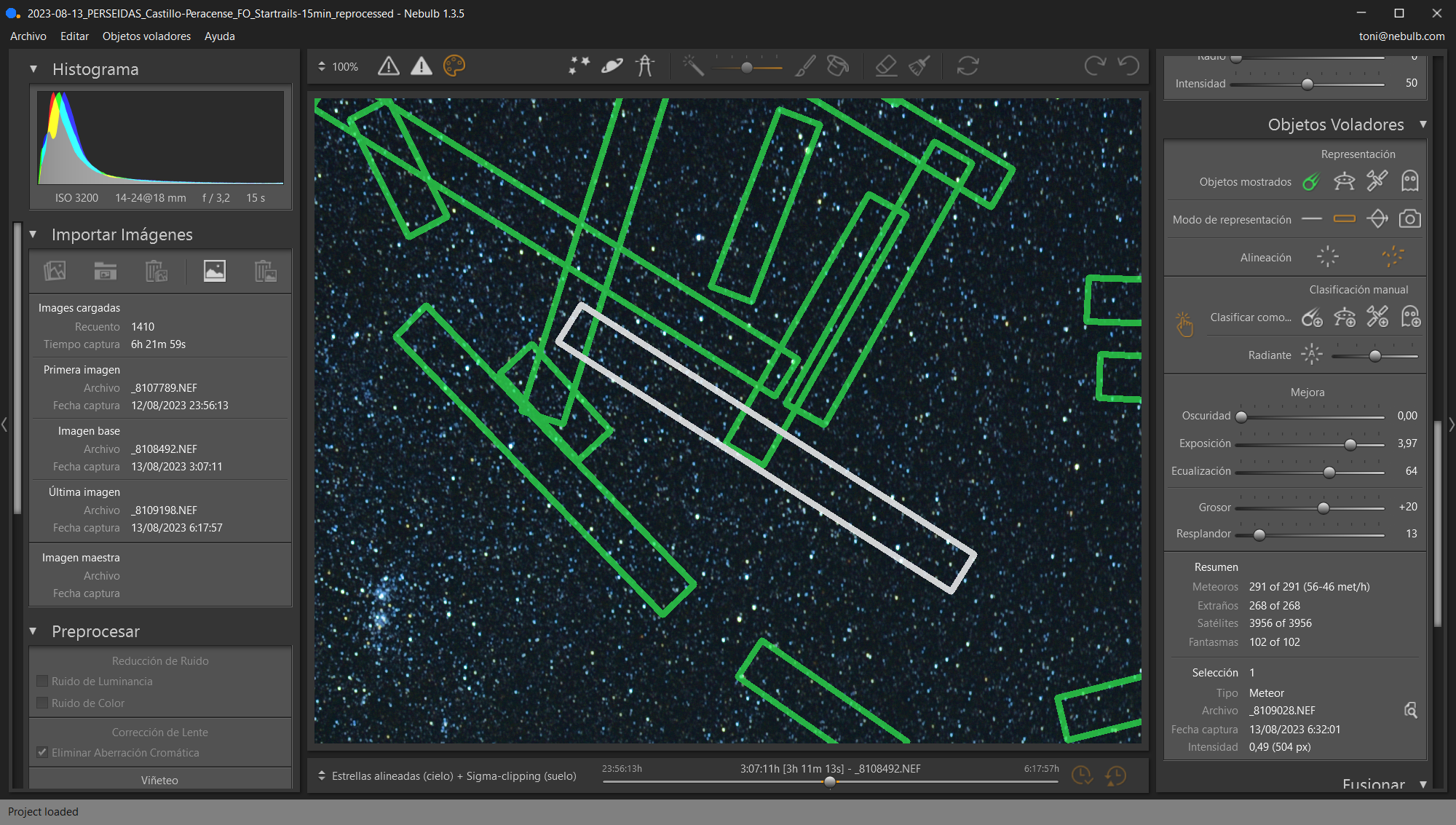Select the eraser tool

click(886, 66)
